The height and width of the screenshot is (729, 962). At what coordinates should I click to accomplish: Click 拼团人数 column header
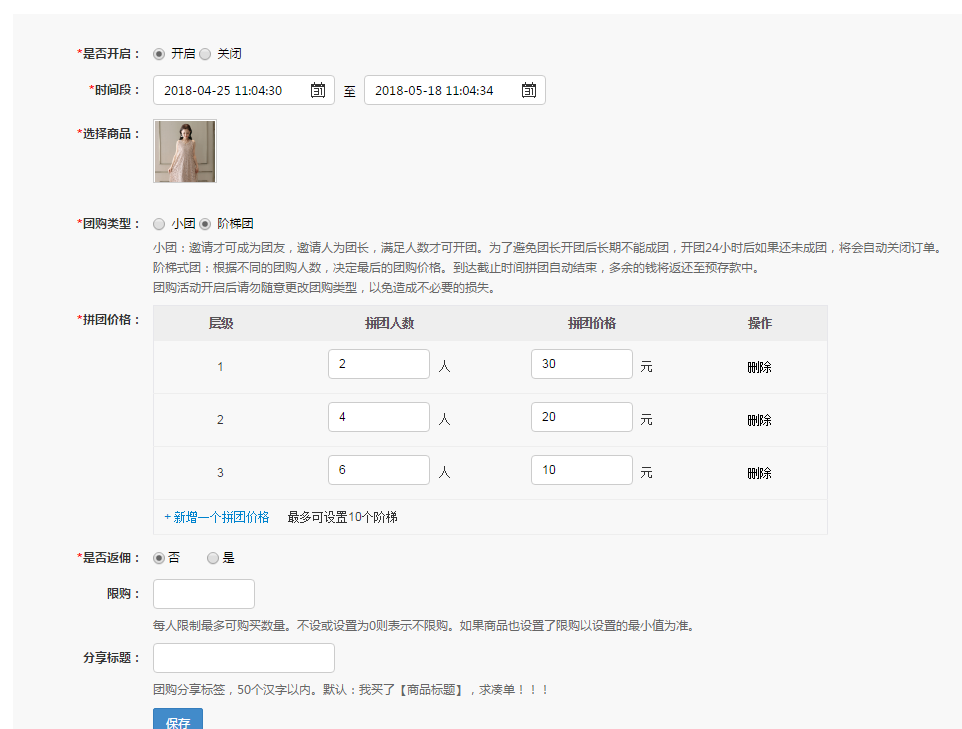tap(390, 323)
